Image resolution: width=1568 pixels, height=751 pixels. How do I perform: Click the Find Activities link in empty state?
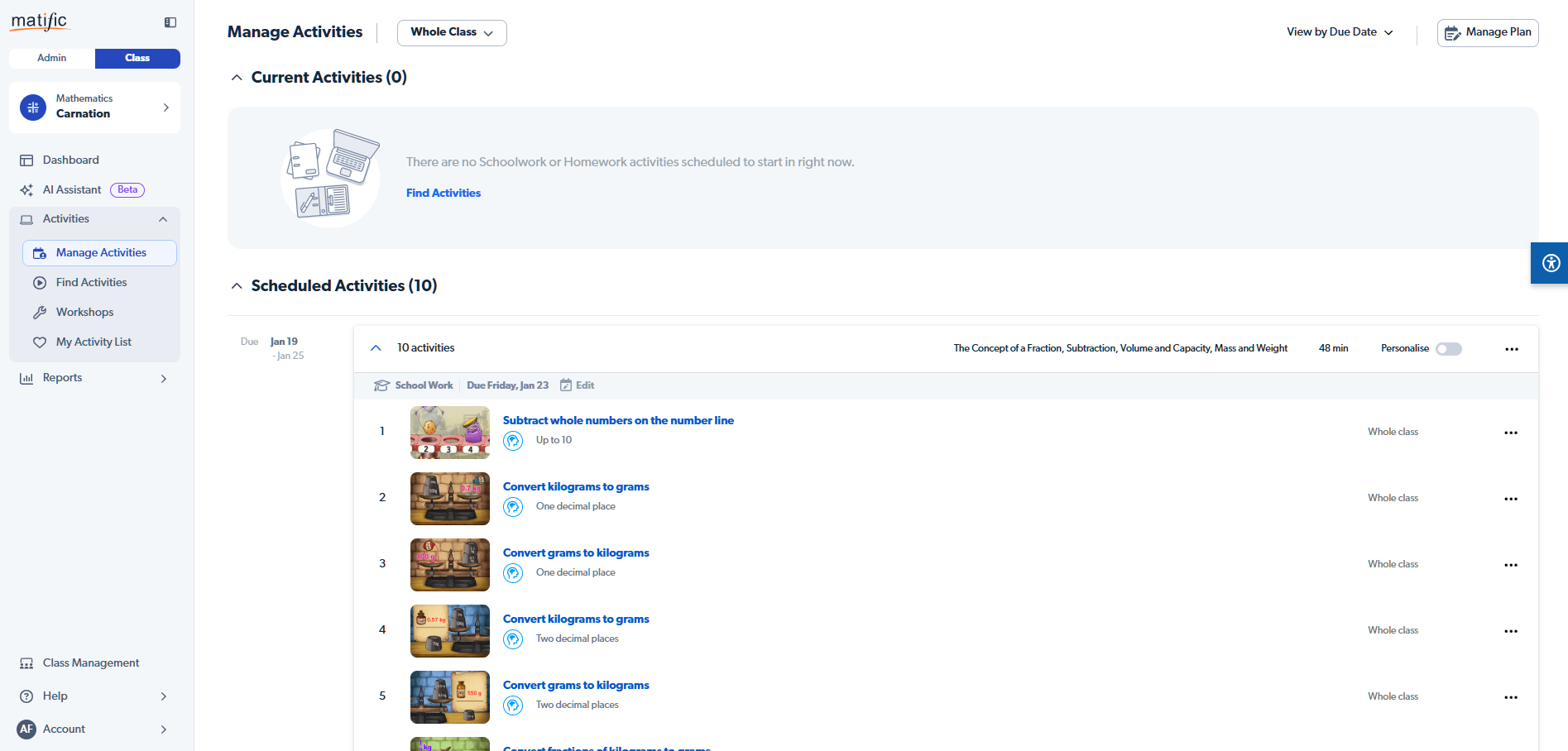click(443, 193)
